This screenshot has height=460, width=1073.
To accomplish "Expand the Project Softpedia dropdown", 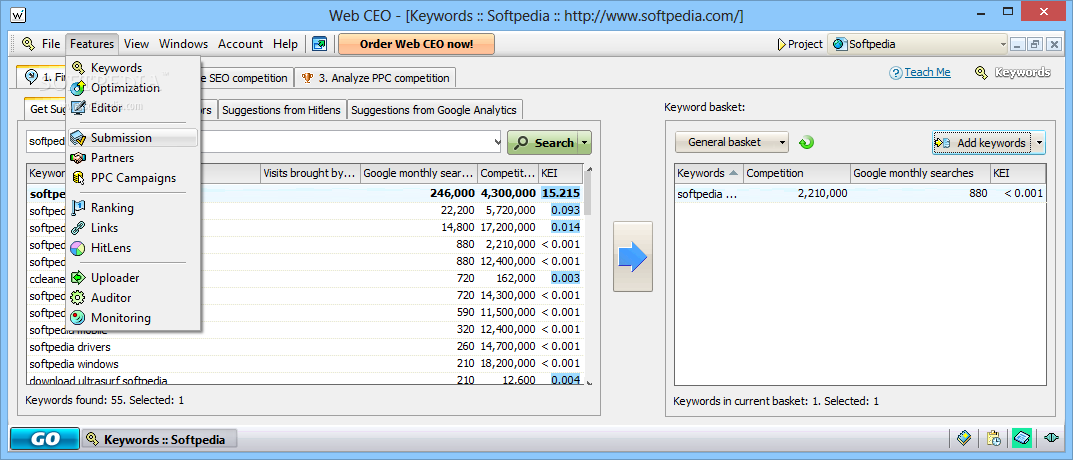I will tap(1003, 44).
